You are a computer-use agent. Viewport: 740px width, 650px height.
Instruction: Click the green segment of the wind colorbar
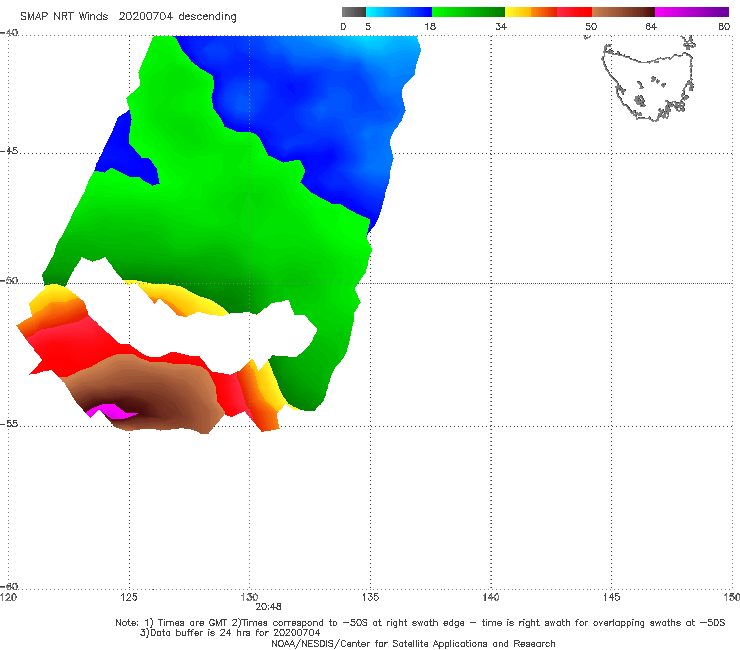tap(468, 12)
